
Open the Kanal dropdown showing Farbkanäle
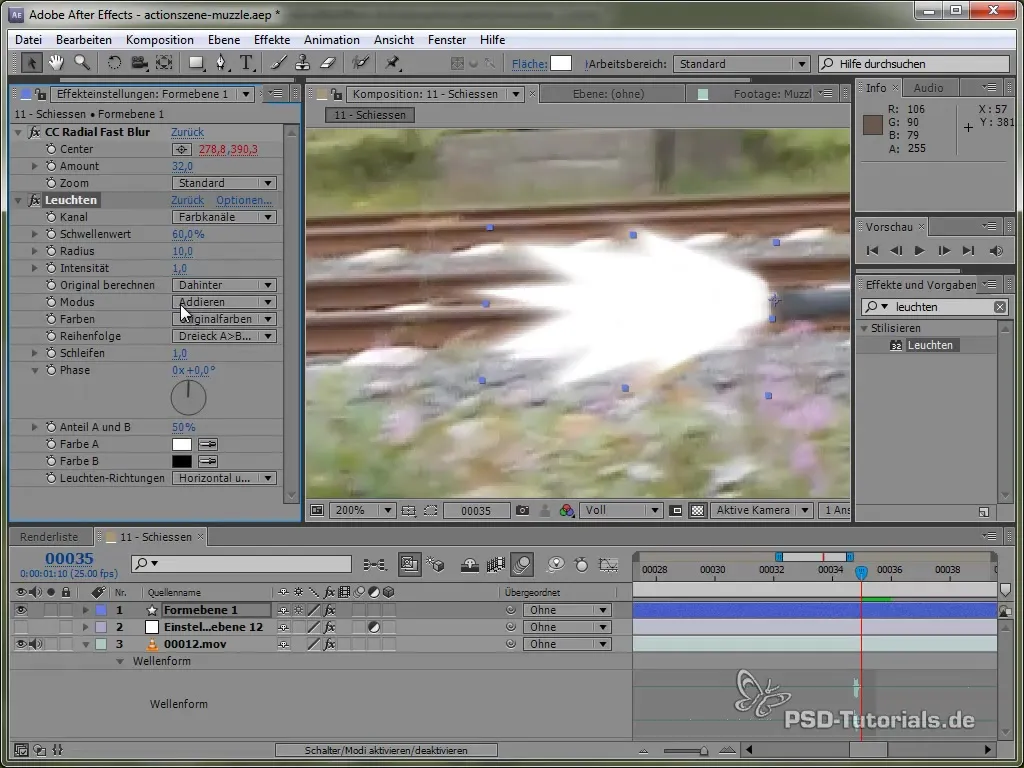[224, 217]
